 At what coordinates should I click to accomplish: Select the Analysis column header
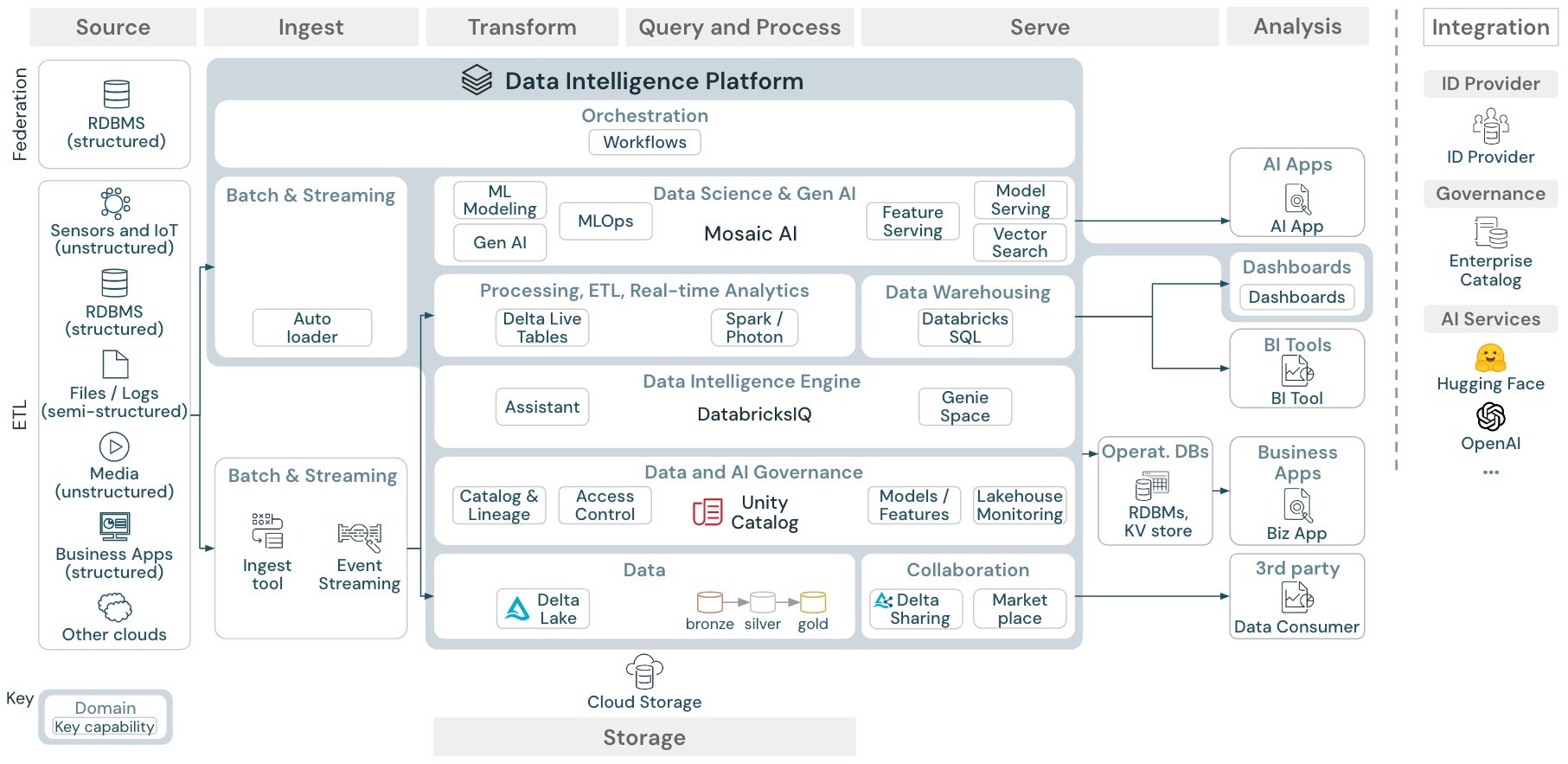click(1297, 26)
